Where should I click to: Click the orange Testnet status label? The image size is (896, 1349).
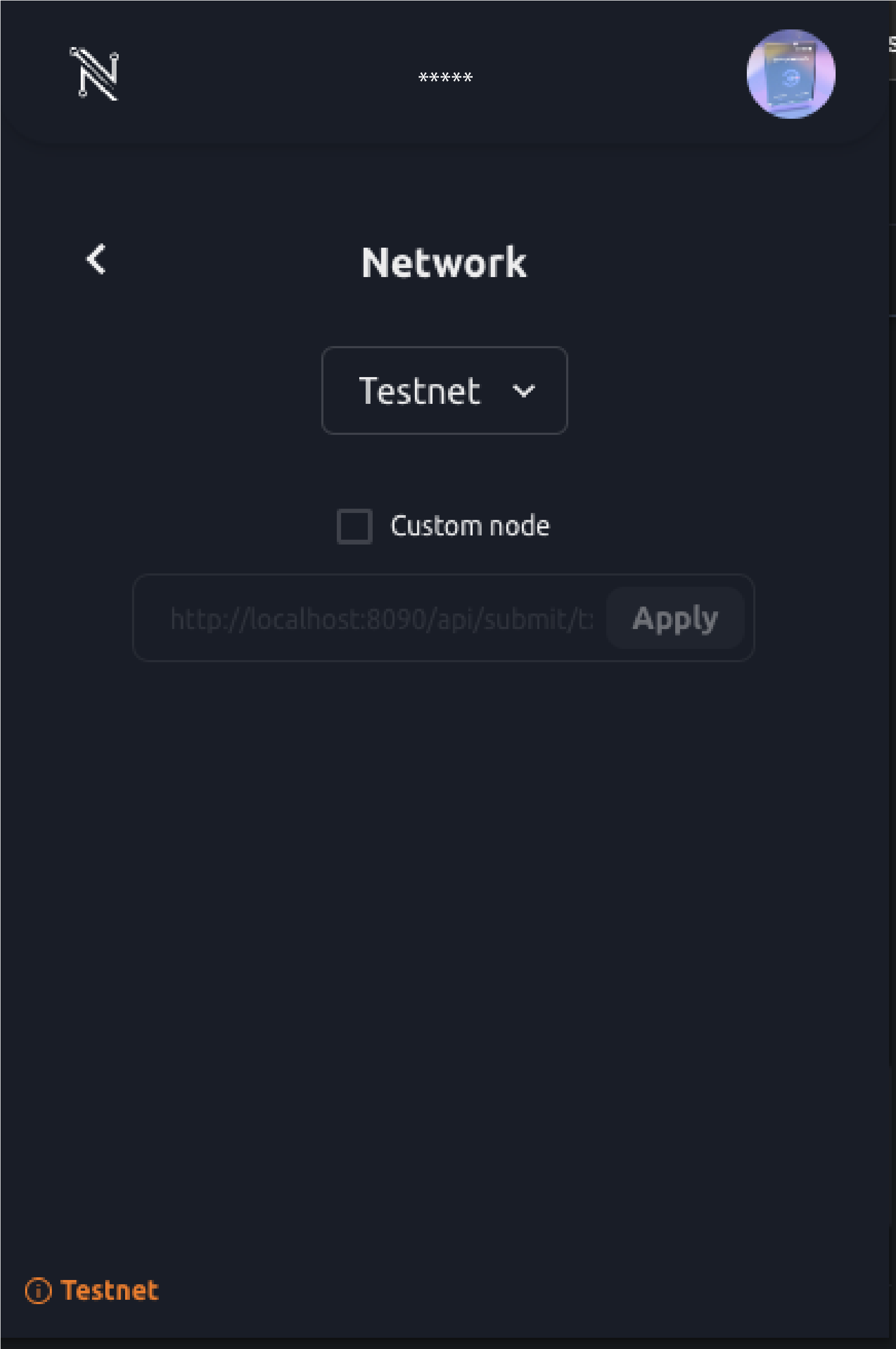point(109,1291)
